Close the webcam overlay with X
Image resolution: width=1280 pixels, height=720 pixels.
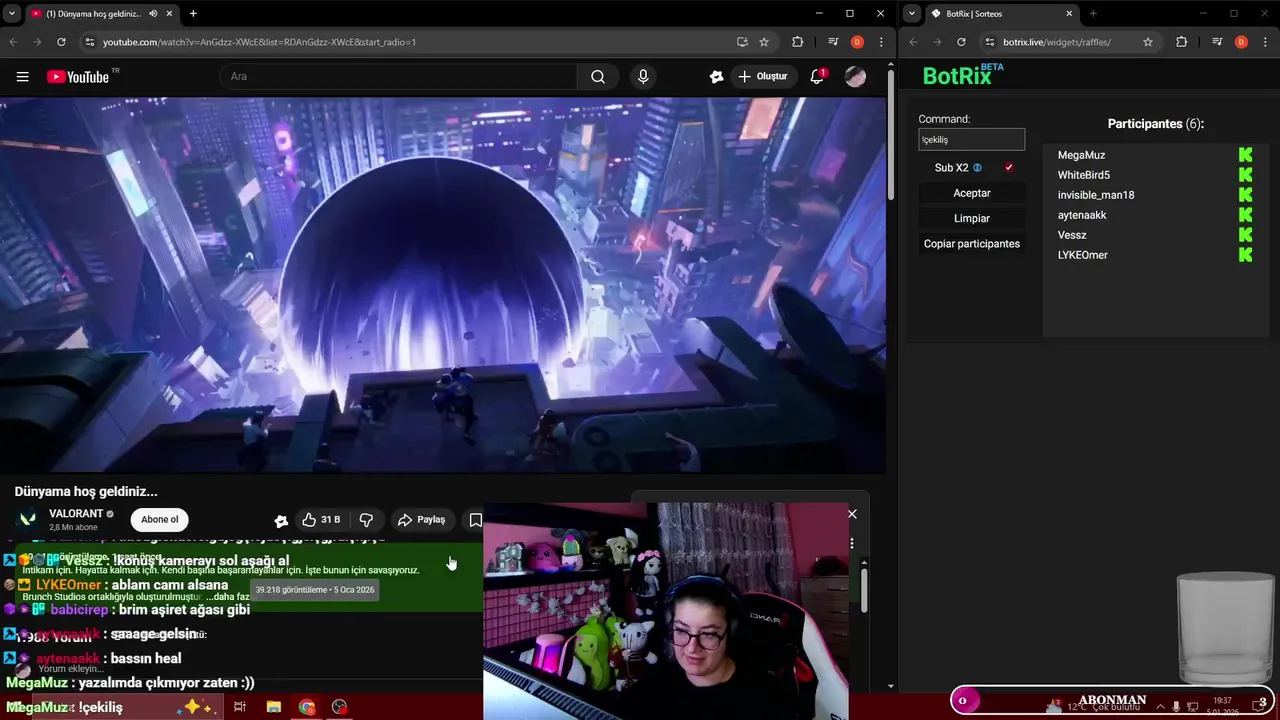point(852,514)
